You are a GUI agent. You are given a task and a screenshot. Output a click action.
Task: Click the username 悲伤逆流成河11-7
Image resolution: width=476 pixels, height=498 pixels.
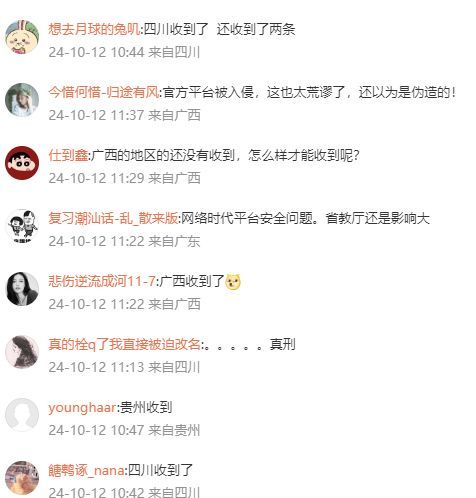[102, 281]
